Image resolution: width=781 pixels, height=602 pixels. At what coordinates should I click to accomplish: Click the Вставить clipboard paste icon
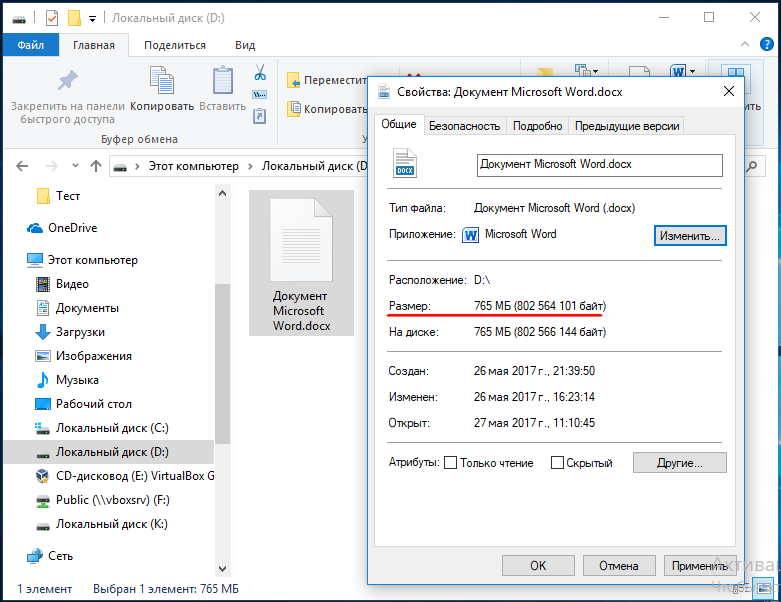[x=223, y=80]
